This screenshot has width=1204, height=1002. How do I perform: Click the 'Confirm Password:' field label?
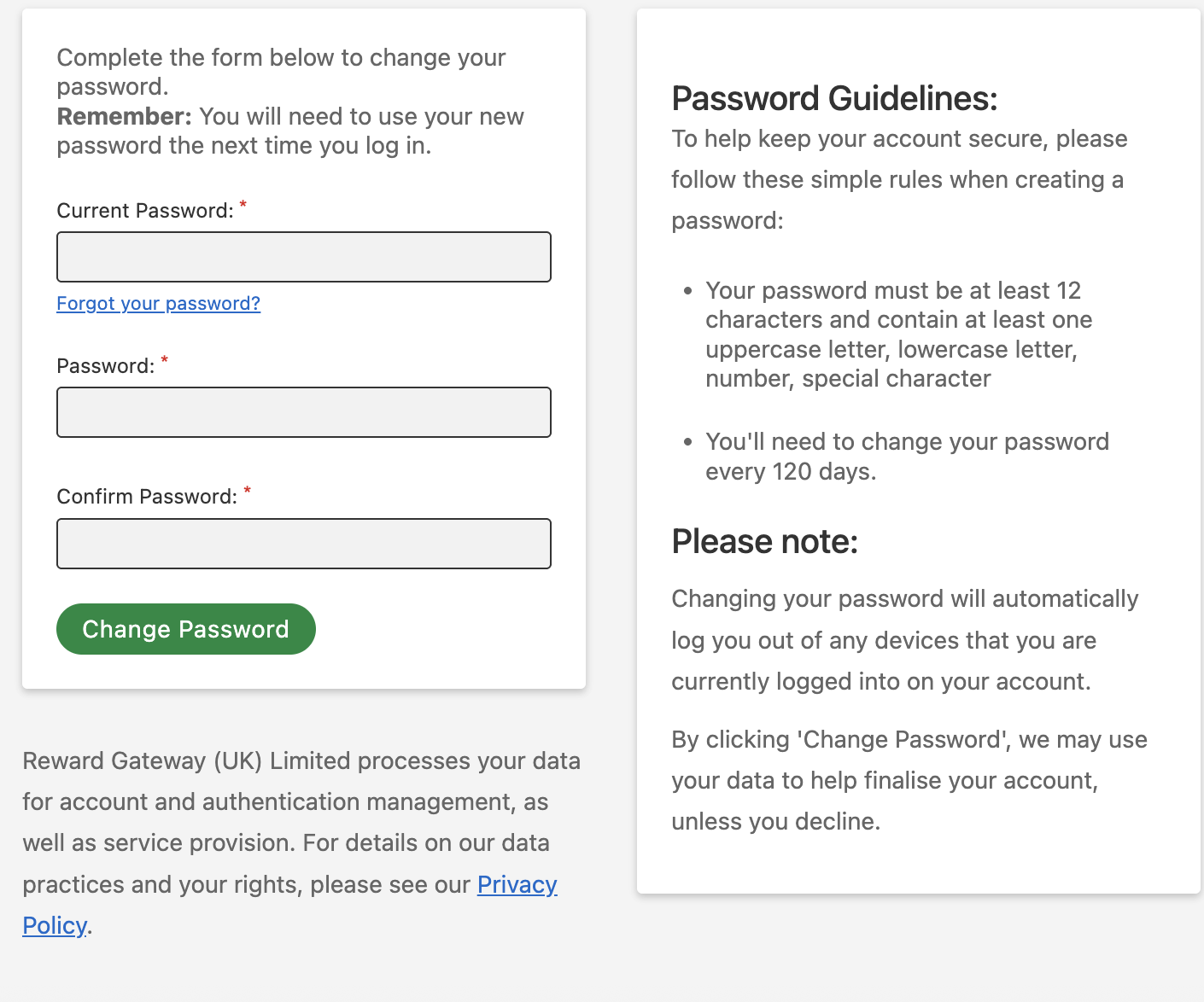pos(146,497)
